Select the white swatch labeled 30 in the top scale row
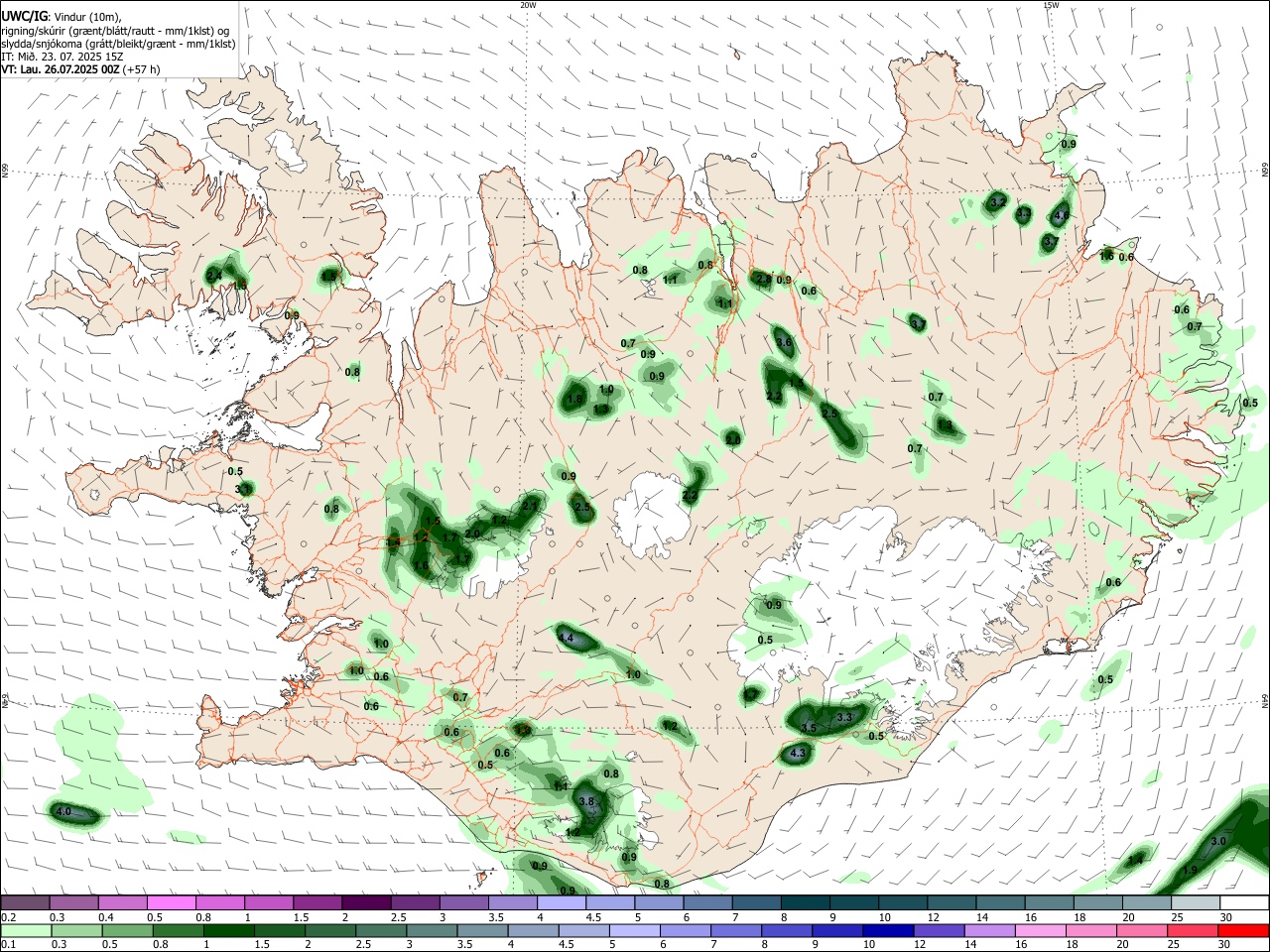 (x=1244, y=902)
